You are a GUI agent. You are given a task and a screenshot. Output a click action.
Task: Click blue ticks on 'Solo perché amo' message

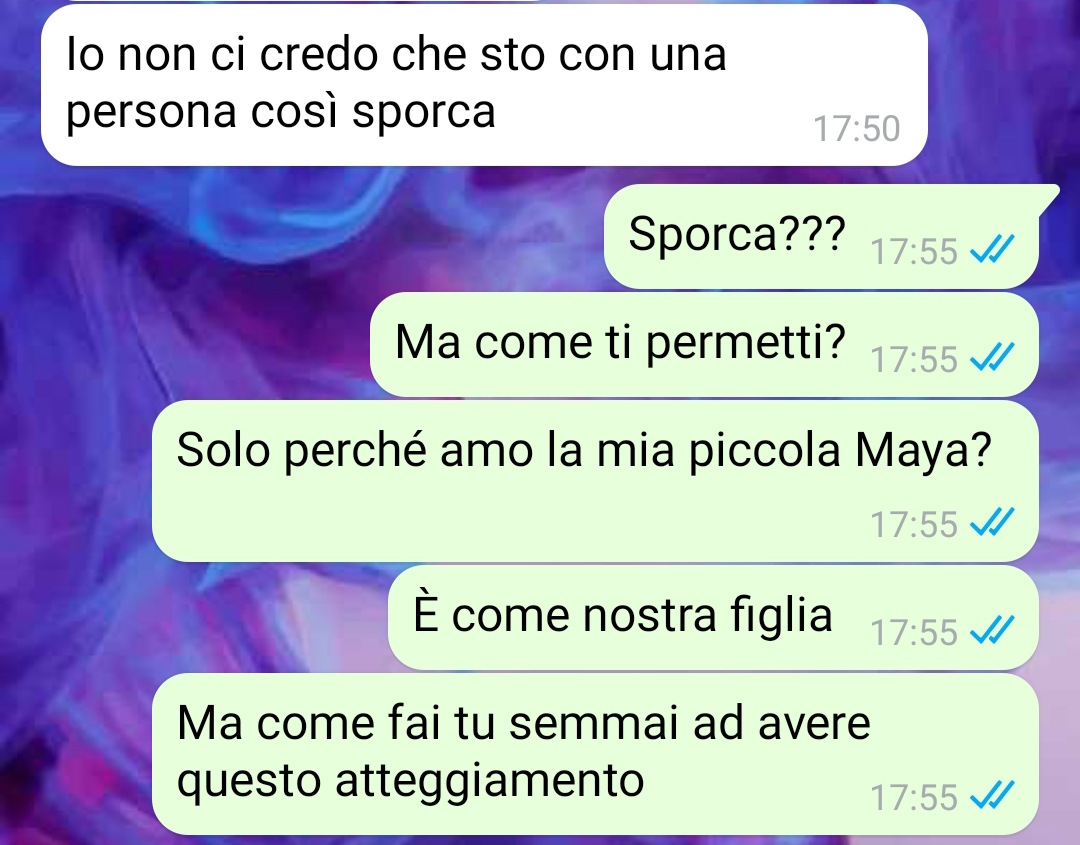point(992,522)
